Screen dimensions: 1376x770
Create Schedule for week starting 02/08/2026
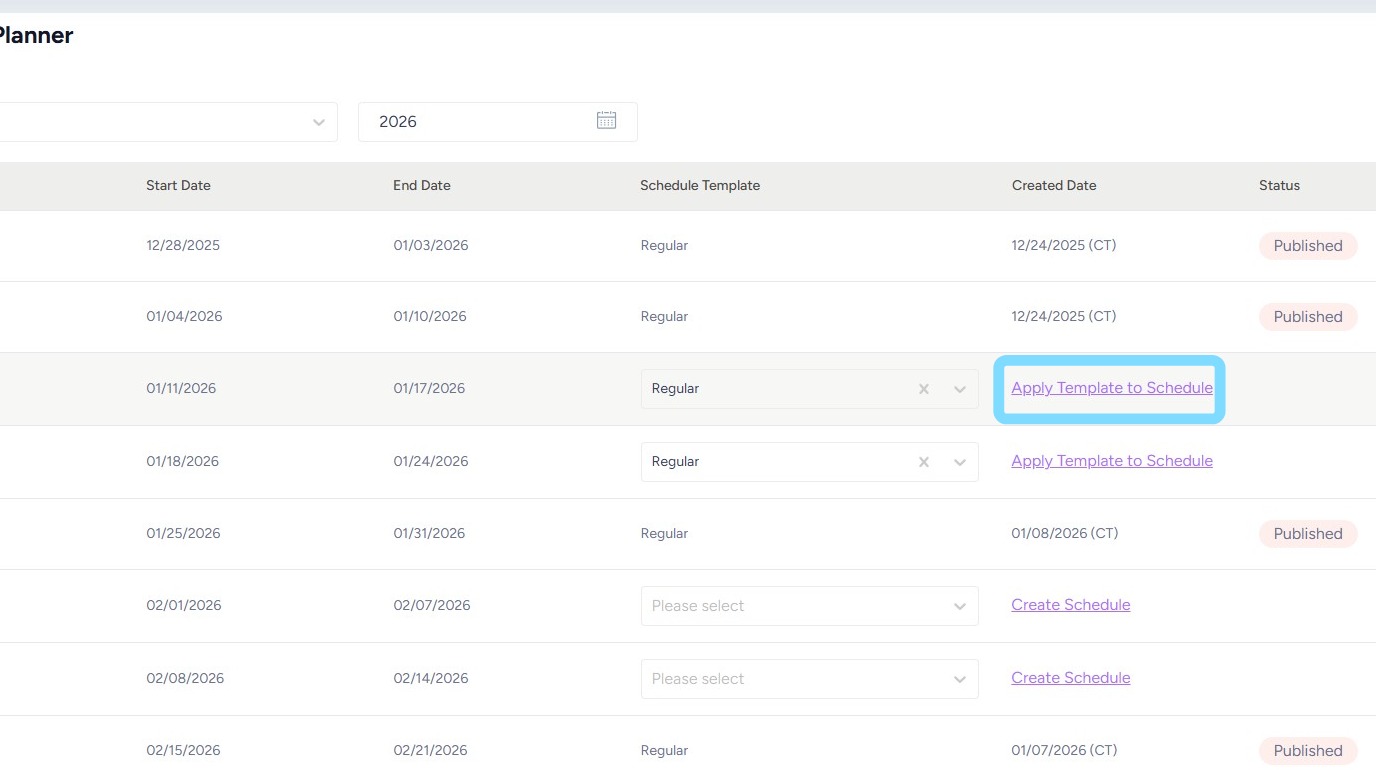coord(1070,678)
